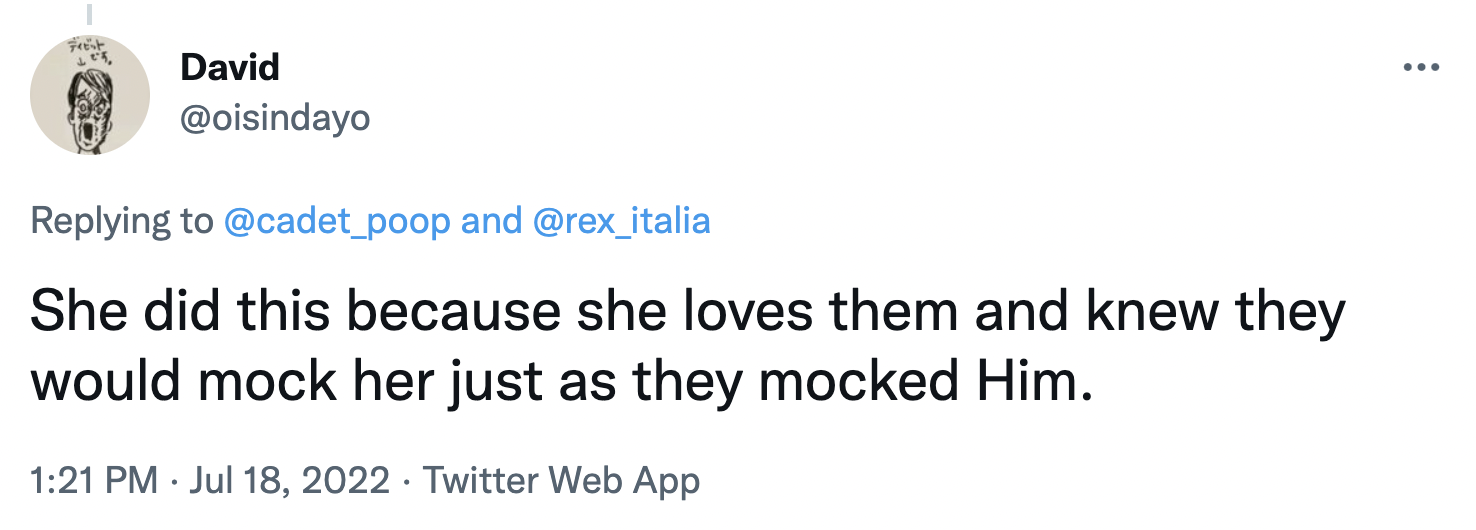Open the three-dot more options menu
The image size is (1476, 530).
pos(1420,68)
